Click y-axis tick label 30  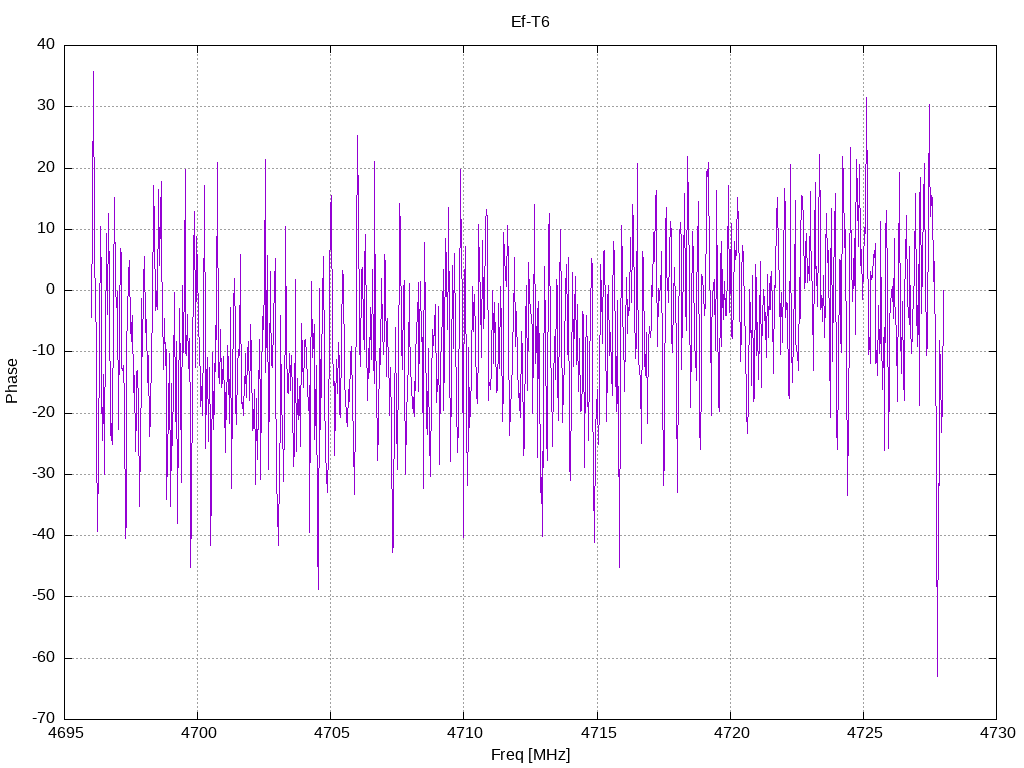pos(46,106)
